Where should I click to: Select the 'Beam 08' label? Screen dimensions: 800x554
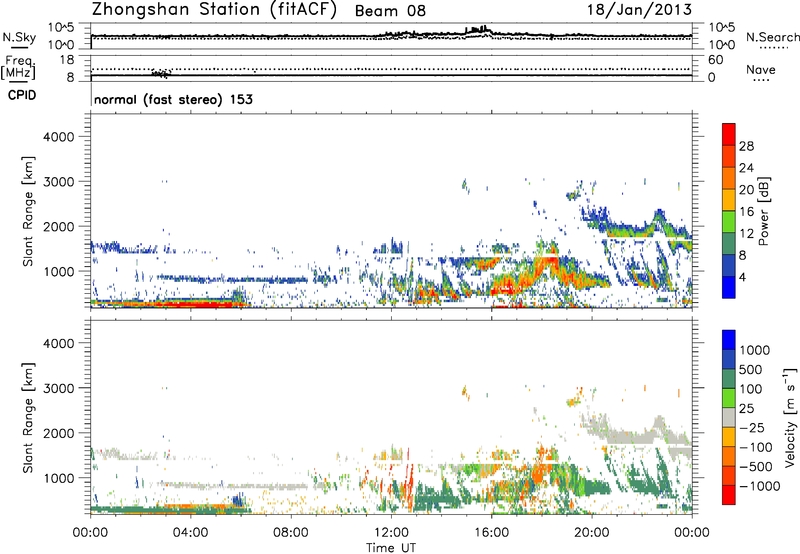(390, 11)
